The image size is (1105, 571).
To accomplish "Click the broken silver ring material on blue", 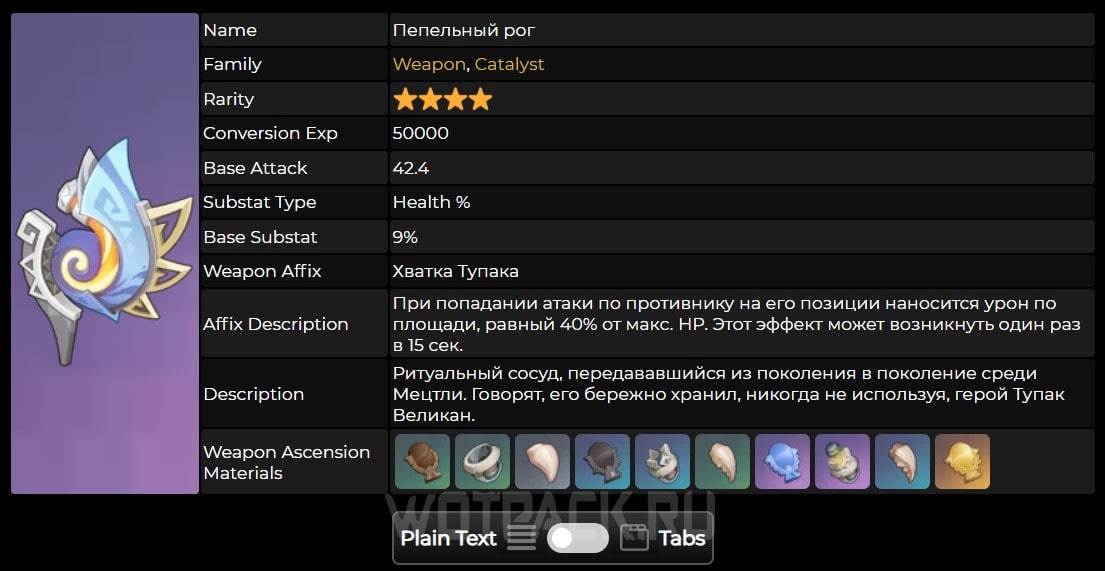I will tap(662, 462).
